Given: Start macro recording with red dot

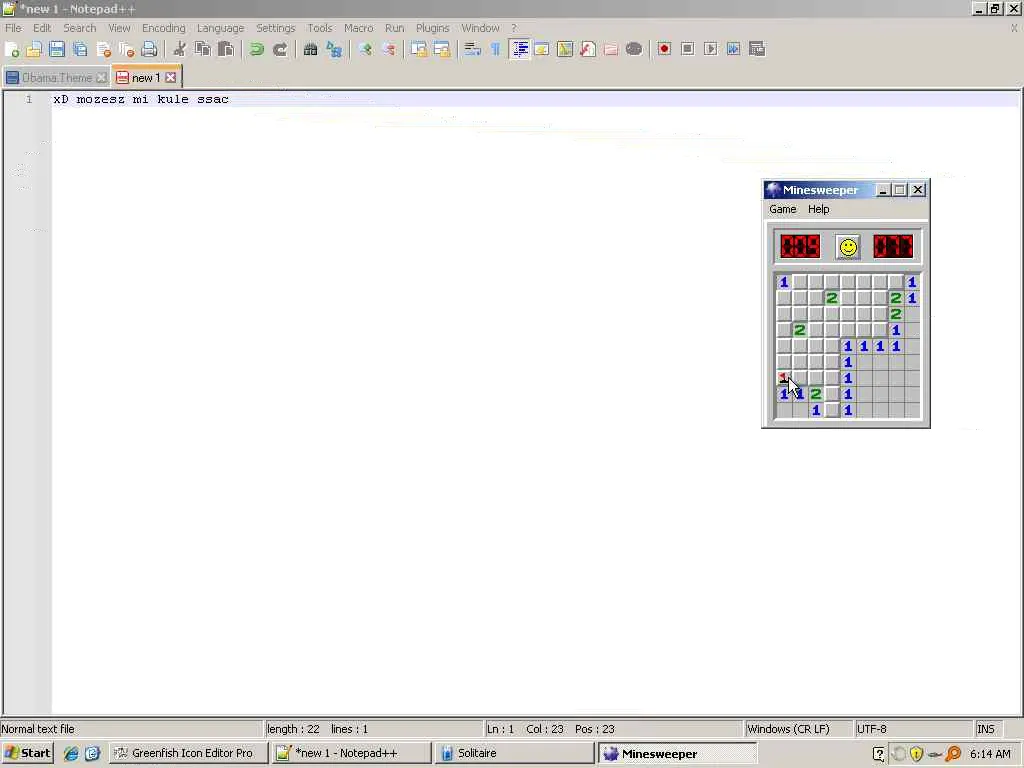Looking at the screenshot, I should [x=664, y=49].
